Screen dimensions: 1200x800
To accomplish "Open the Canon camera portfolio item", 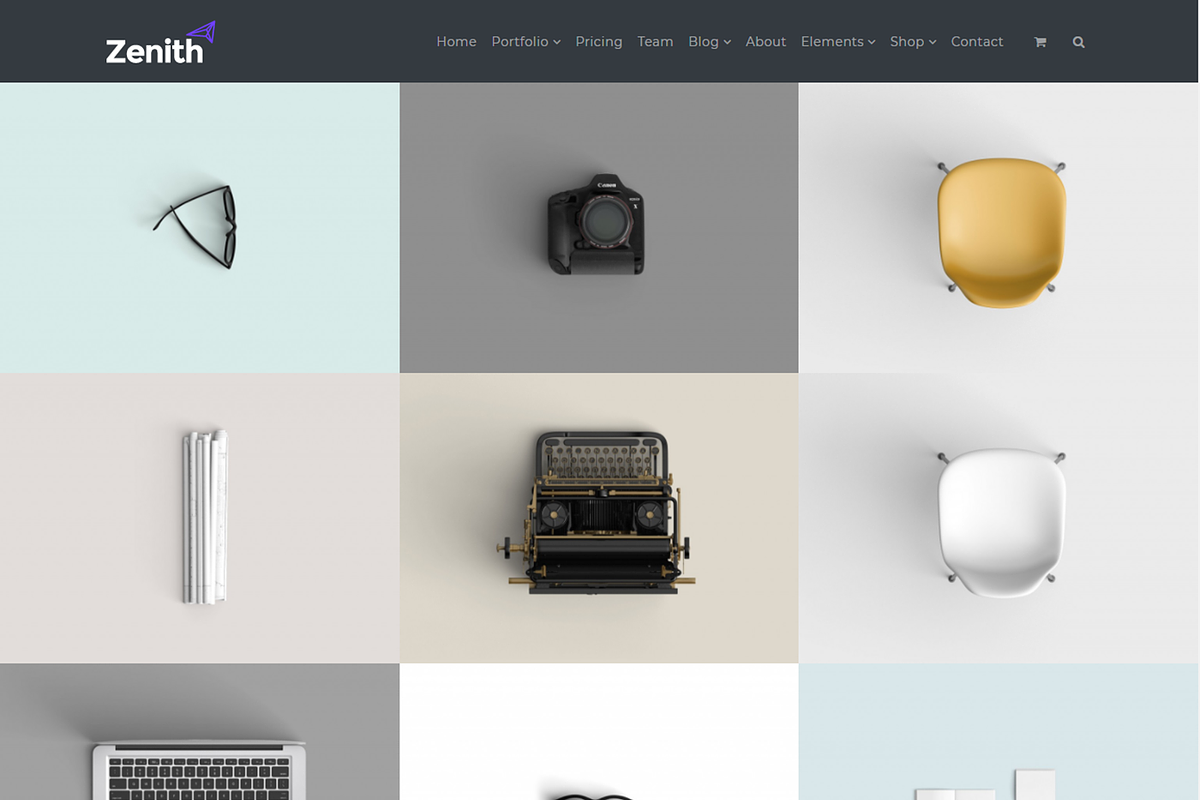I will point(599,226).
